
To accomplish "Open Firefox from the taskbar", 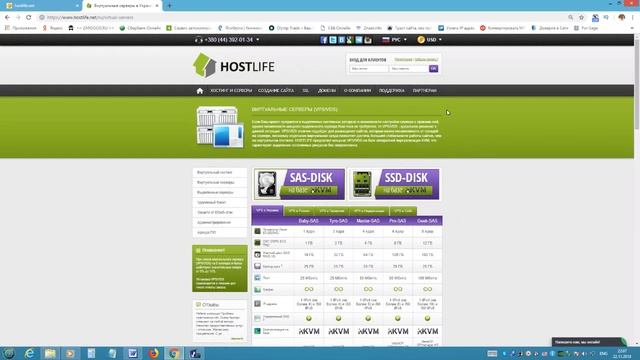I will 153,353.
